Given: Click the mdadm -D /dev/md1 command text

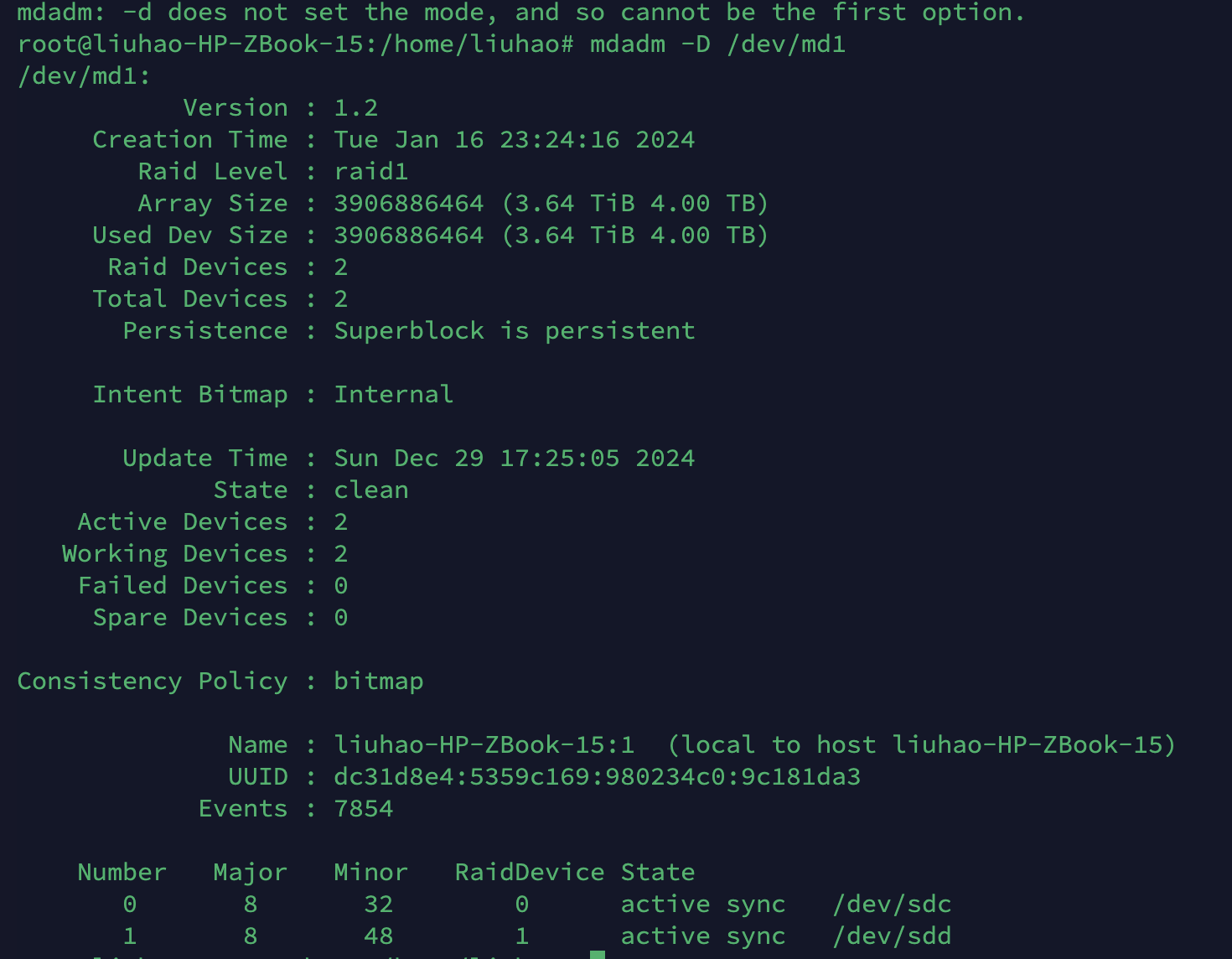Looking at the screenshot, I should click(x=718, y=44).
